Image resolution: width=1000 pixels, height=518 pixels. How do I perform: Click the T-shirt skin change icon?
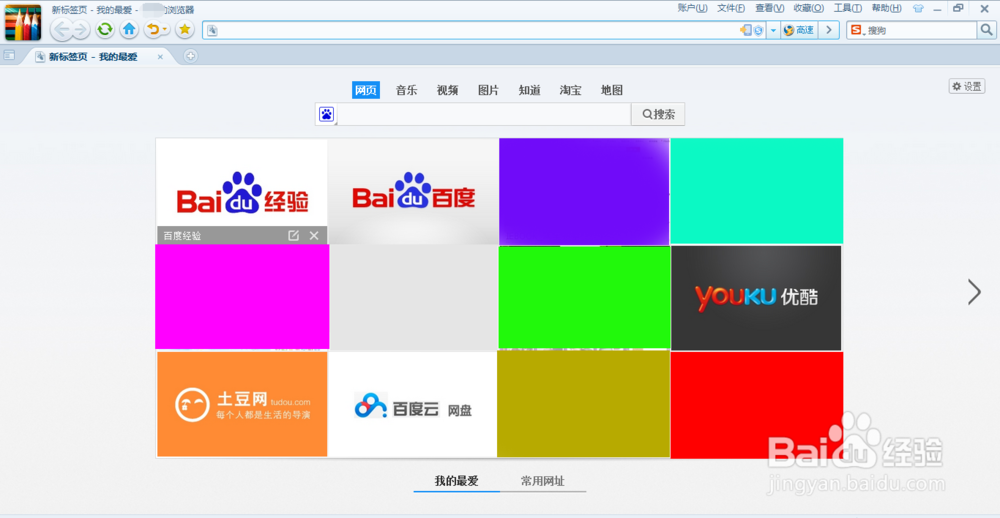pos(918,9)
